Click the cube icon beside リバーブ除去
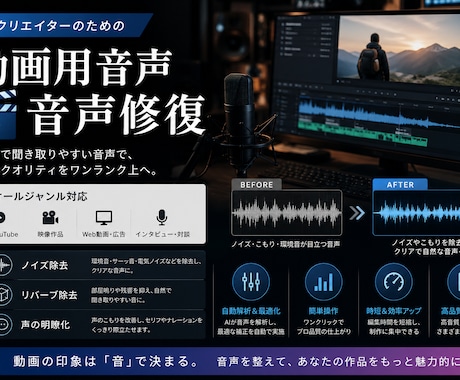Viewport: 460px width, 380px height. (3, 295)
